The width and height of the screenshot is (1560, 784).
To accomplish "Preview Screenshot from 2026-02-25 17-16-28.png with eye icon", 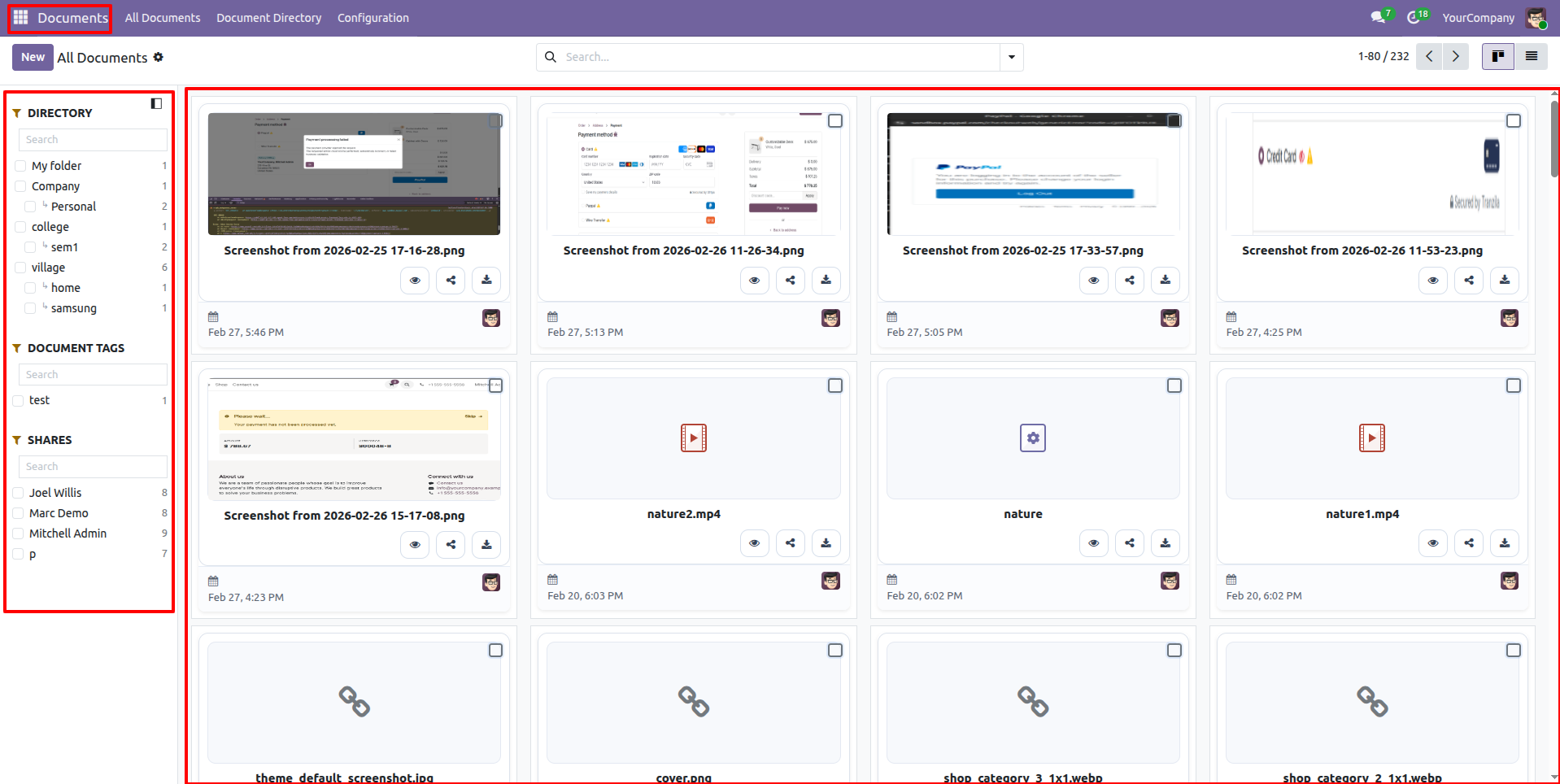I will tap(415, 280).
